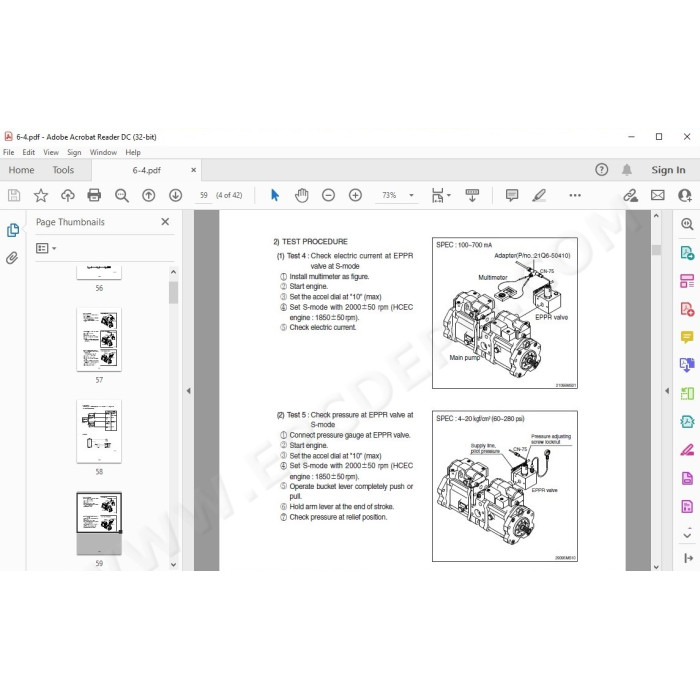
Task: Open the 73% zoom level dropdown
Action: [x=411, y=196]
